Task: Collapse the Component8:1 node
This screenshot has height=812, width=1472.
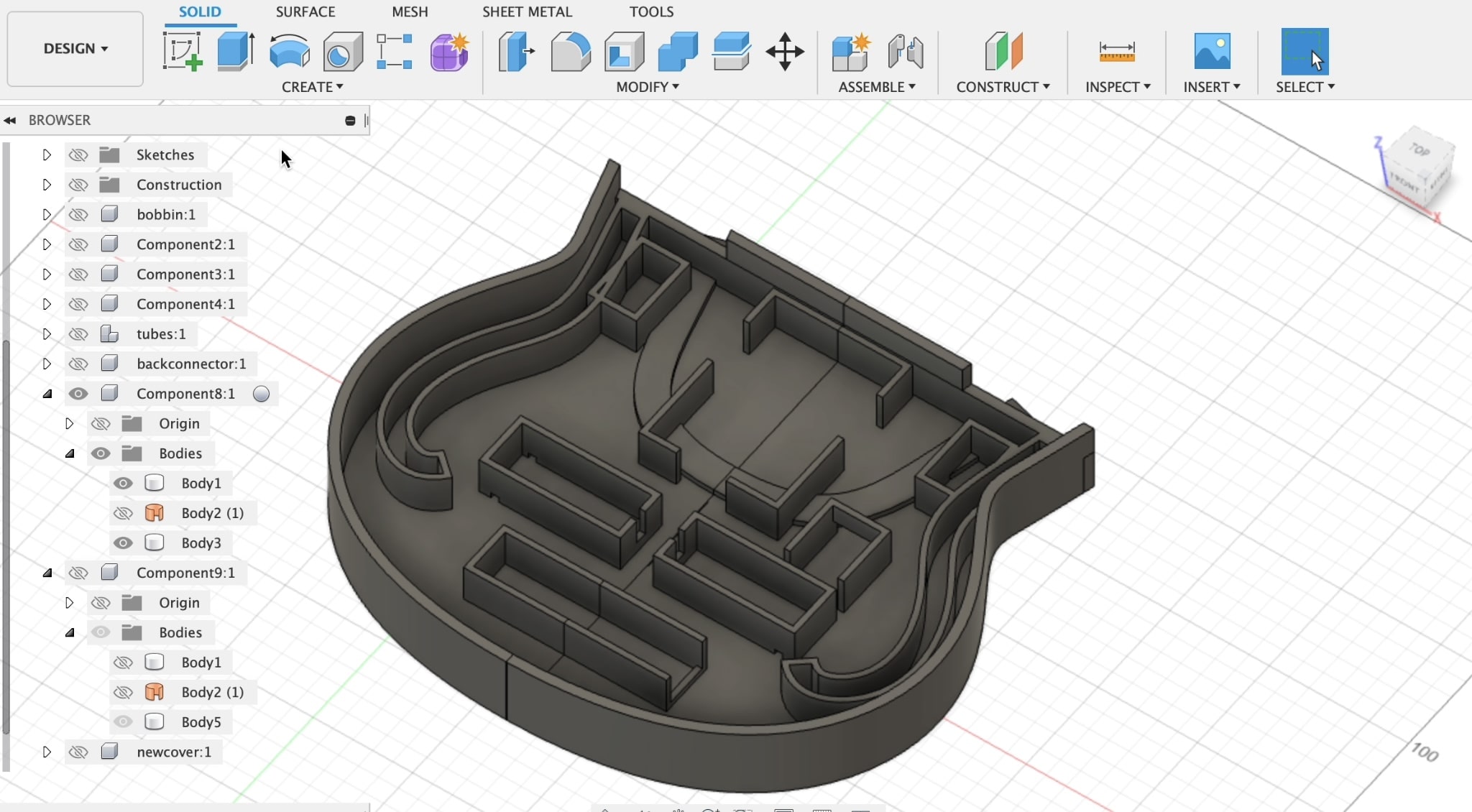Action: [x=47, y=394]
